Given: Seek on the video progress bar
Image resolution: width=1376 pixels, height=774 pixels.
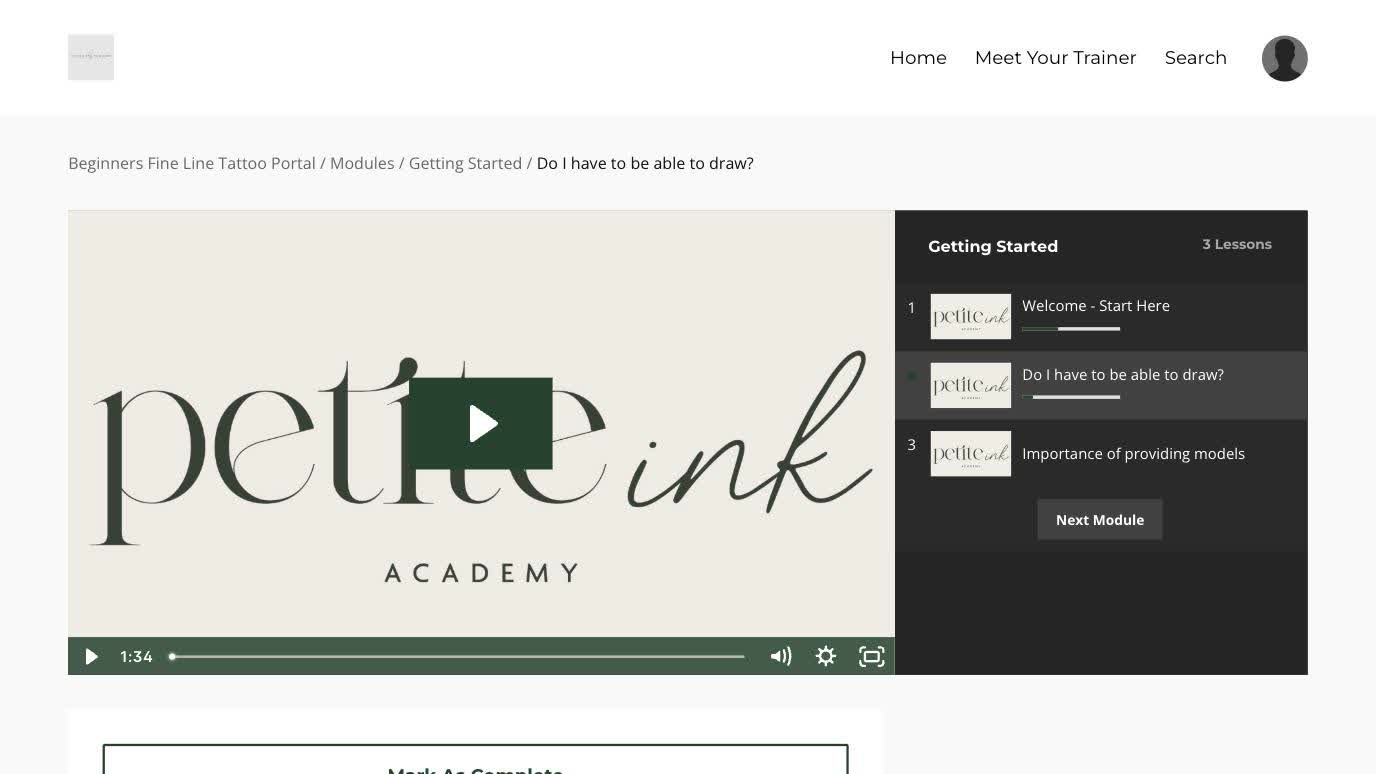Looking at the screenshot, I should click(x=457, y=657).
